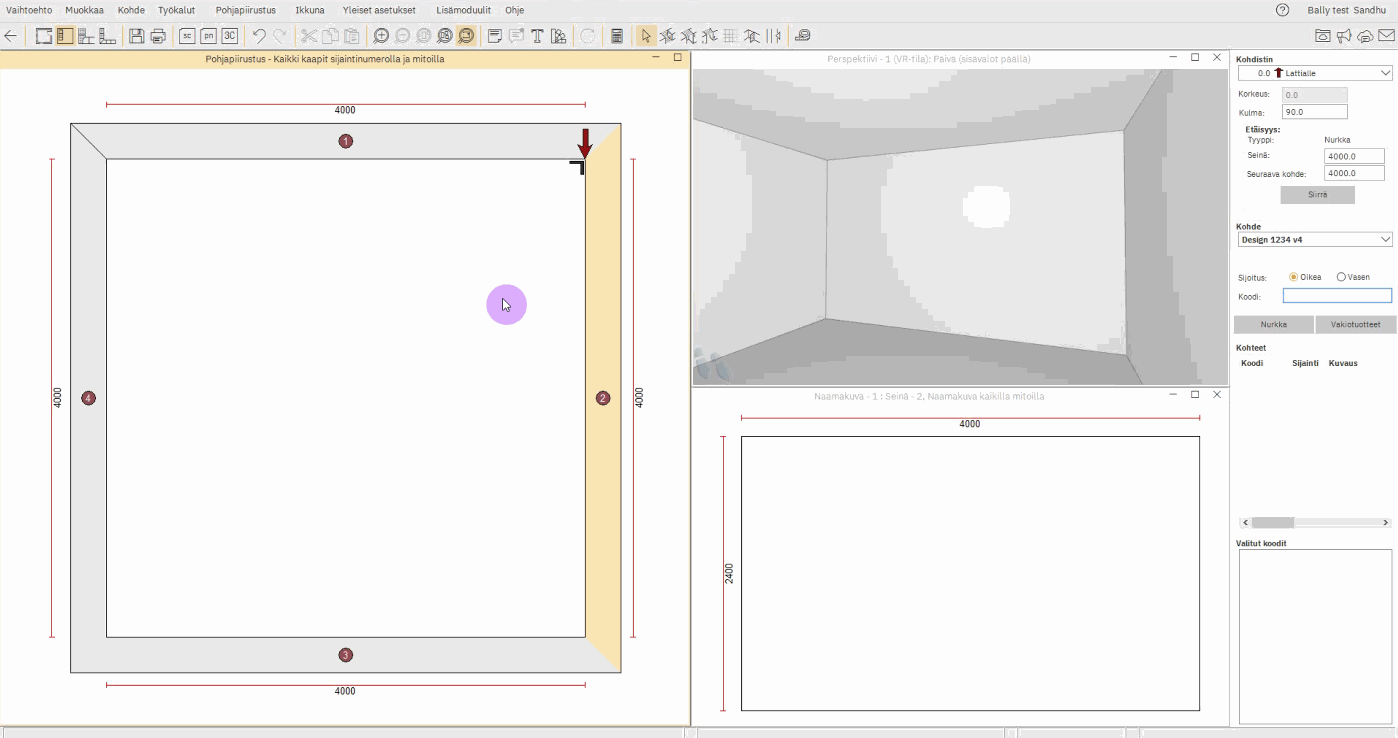Viewport: 1398px width, 738px height.
Task: Choose the Vasen placement option
Action: tap(1341, 277)
